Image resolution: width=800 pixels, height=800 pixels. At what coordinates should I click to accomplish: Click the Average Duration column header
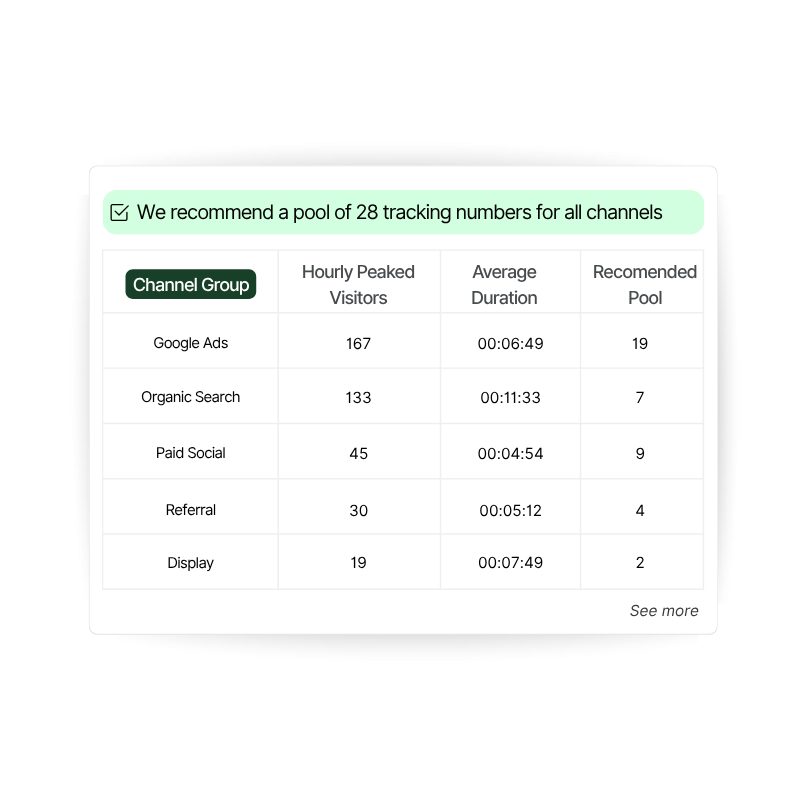504,284
